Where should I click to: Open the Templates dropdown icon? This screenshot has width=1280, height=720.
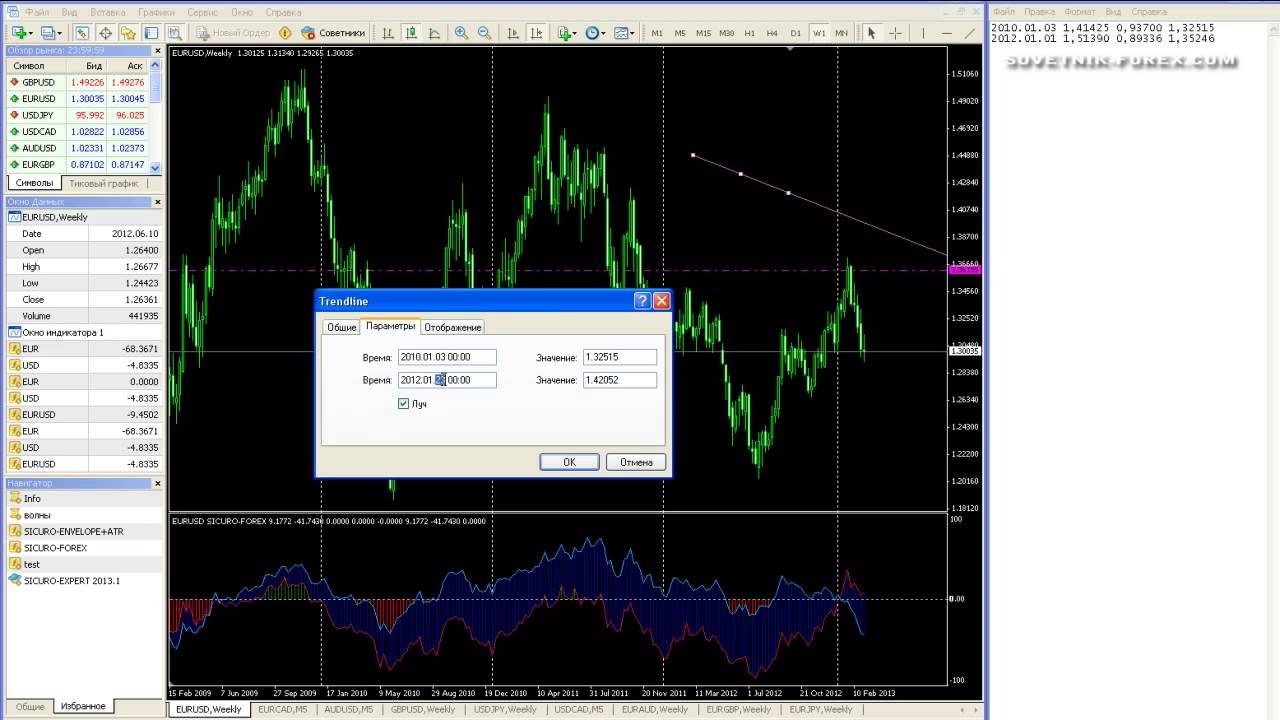click(623, 33)
